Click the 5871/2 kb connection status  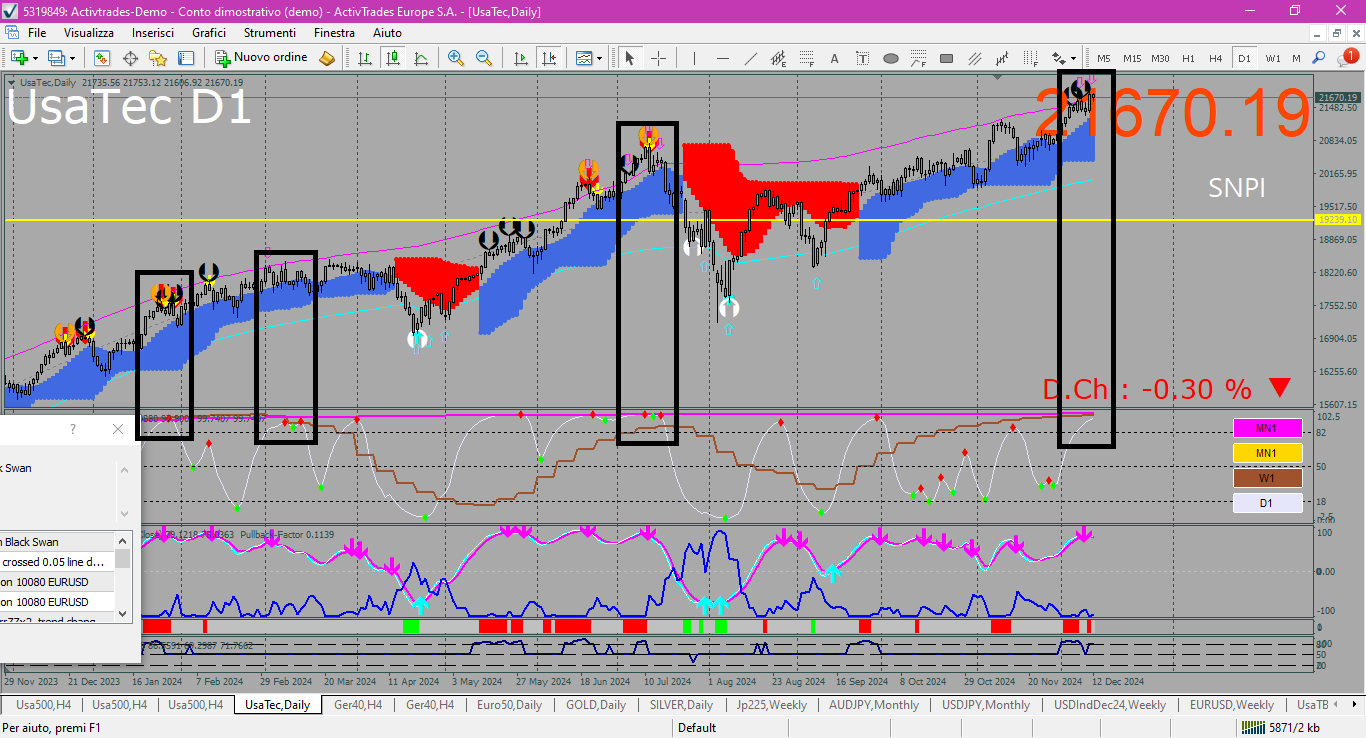click(x=1283, y=727)
